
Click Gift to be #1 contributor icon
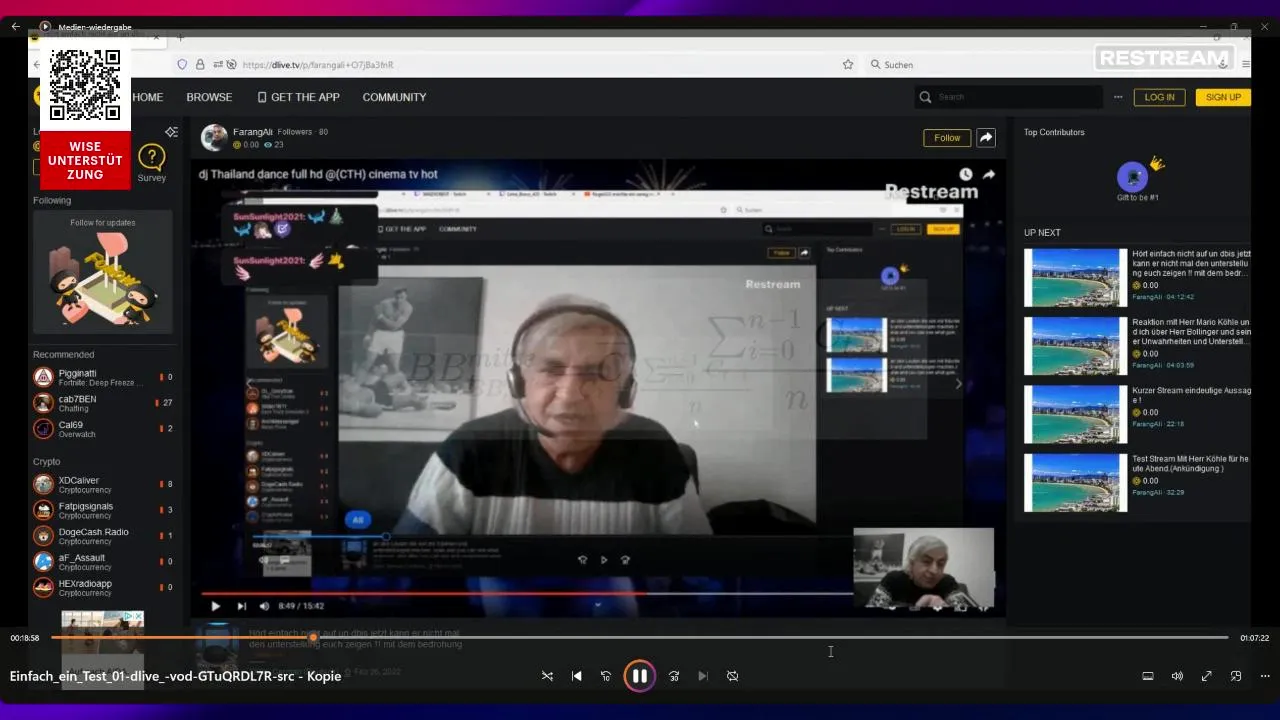pyautogui.click(x=1132, y=177)
